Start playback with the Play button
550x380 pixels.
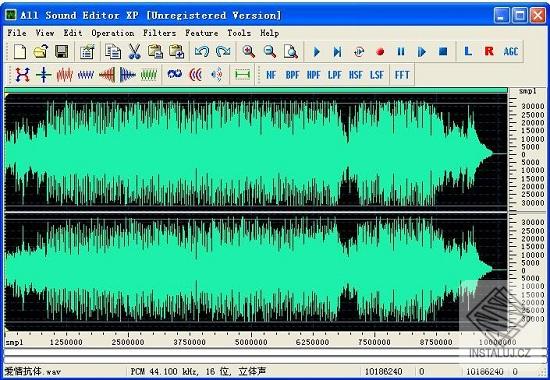click(x=316, y=52)
